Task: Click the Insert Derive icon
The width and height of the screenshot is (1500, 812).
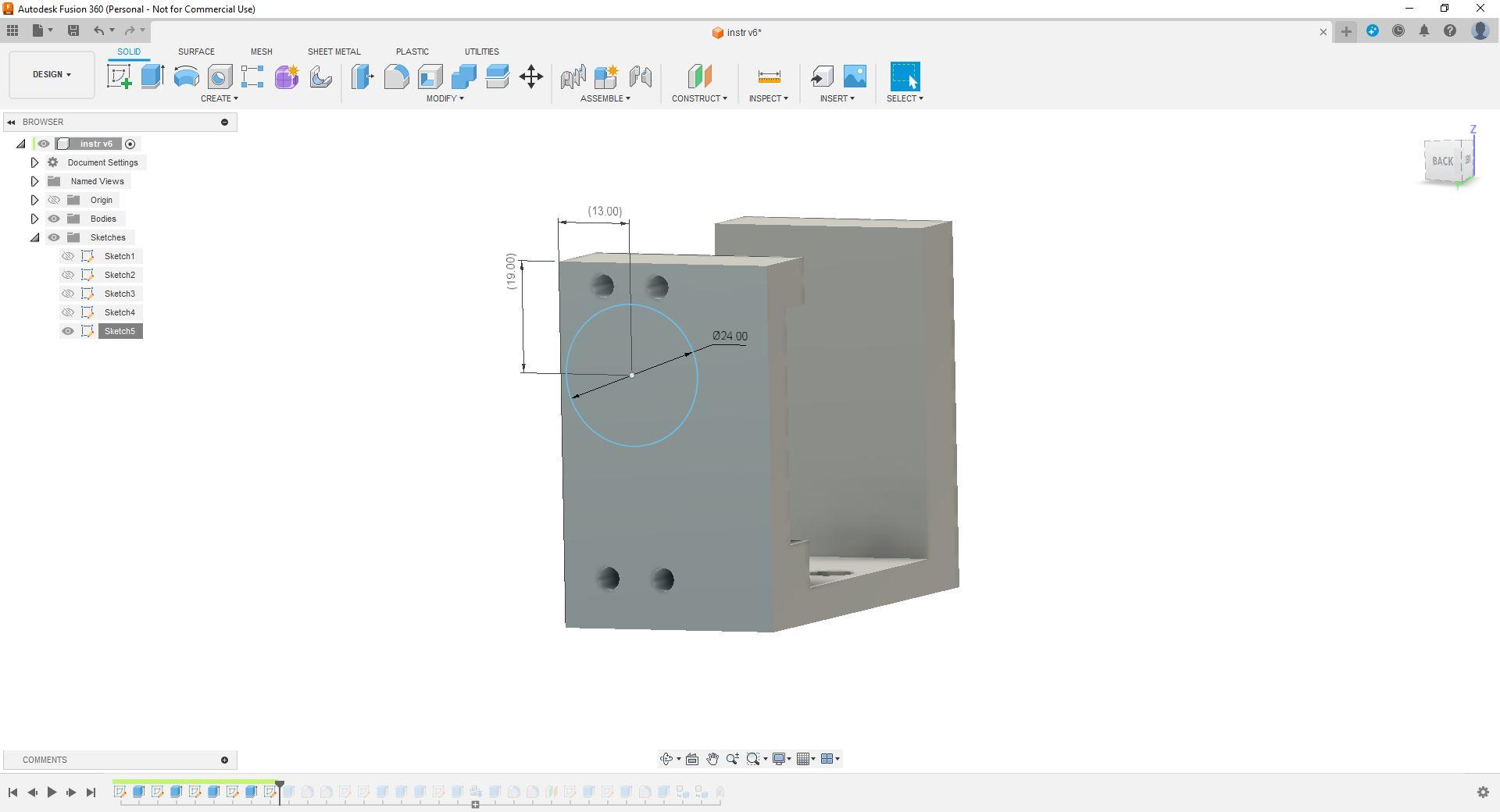Action: (821, 77)
